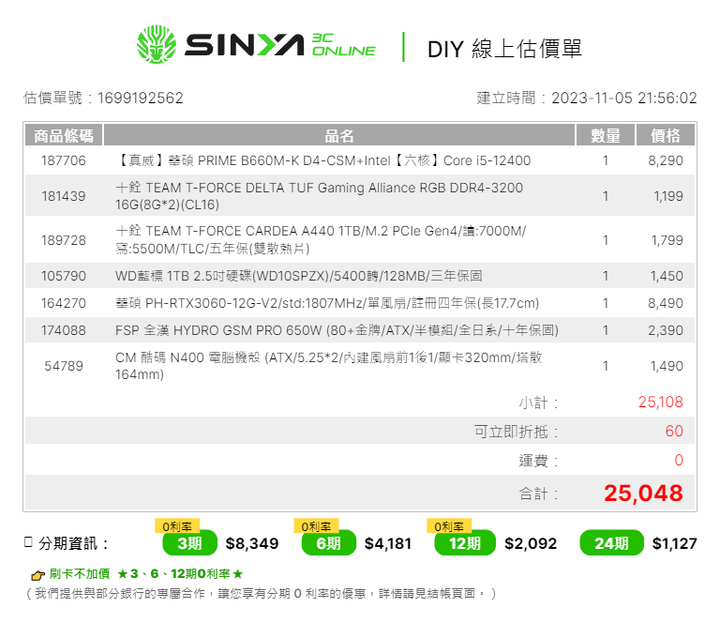
Task: Click the 運費 label
Action: pyautogui.click(x=538, y=460)
